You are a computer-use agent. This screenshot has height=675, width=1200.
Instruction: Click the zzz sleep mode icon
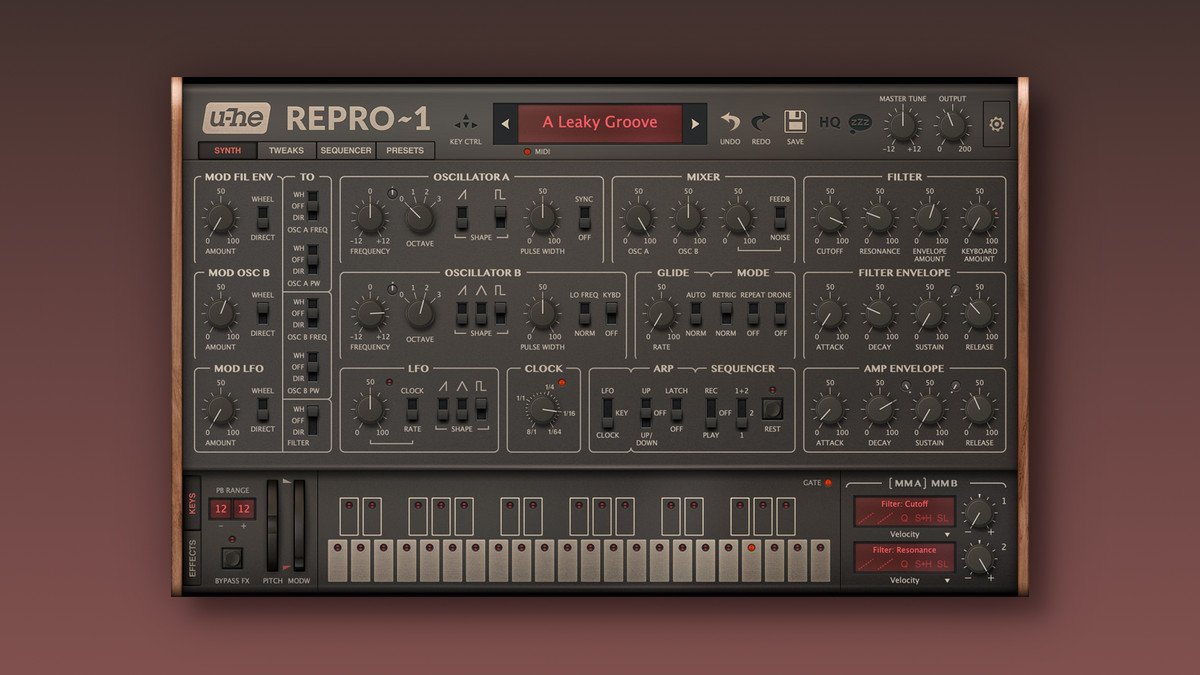859,123
